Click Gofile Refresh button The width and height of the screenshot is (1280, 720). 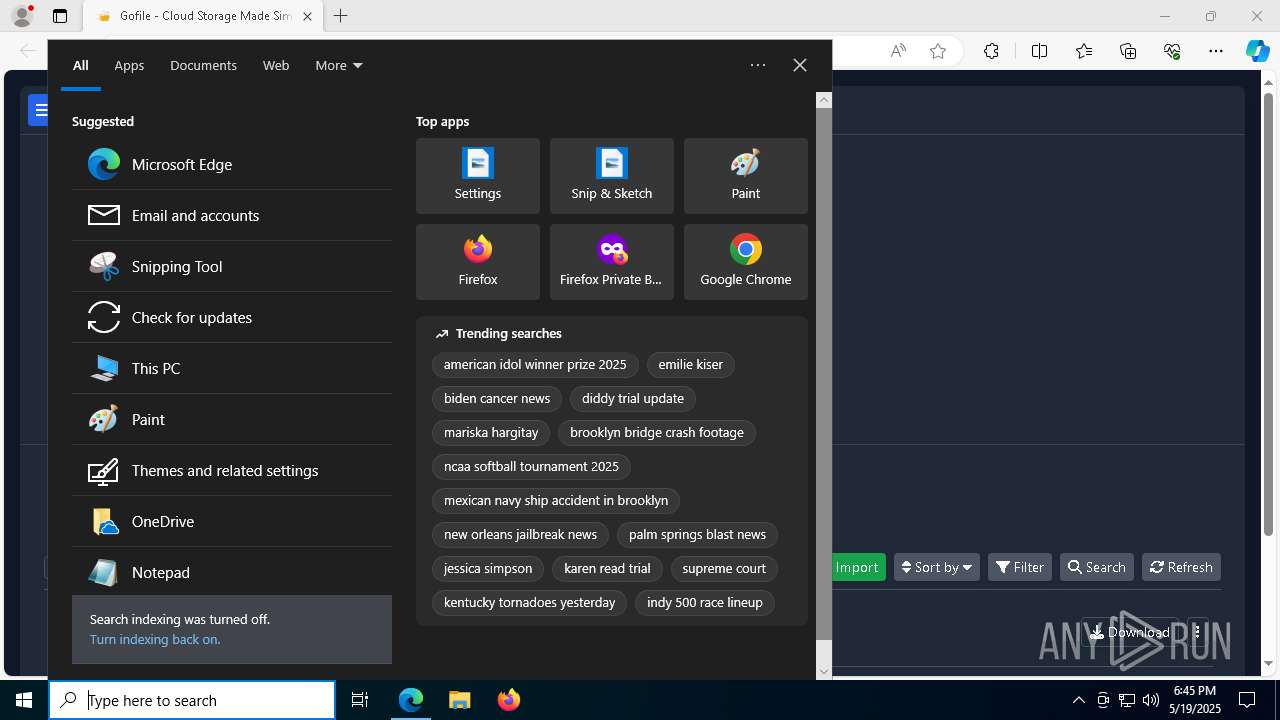(x=1181, y=567)
